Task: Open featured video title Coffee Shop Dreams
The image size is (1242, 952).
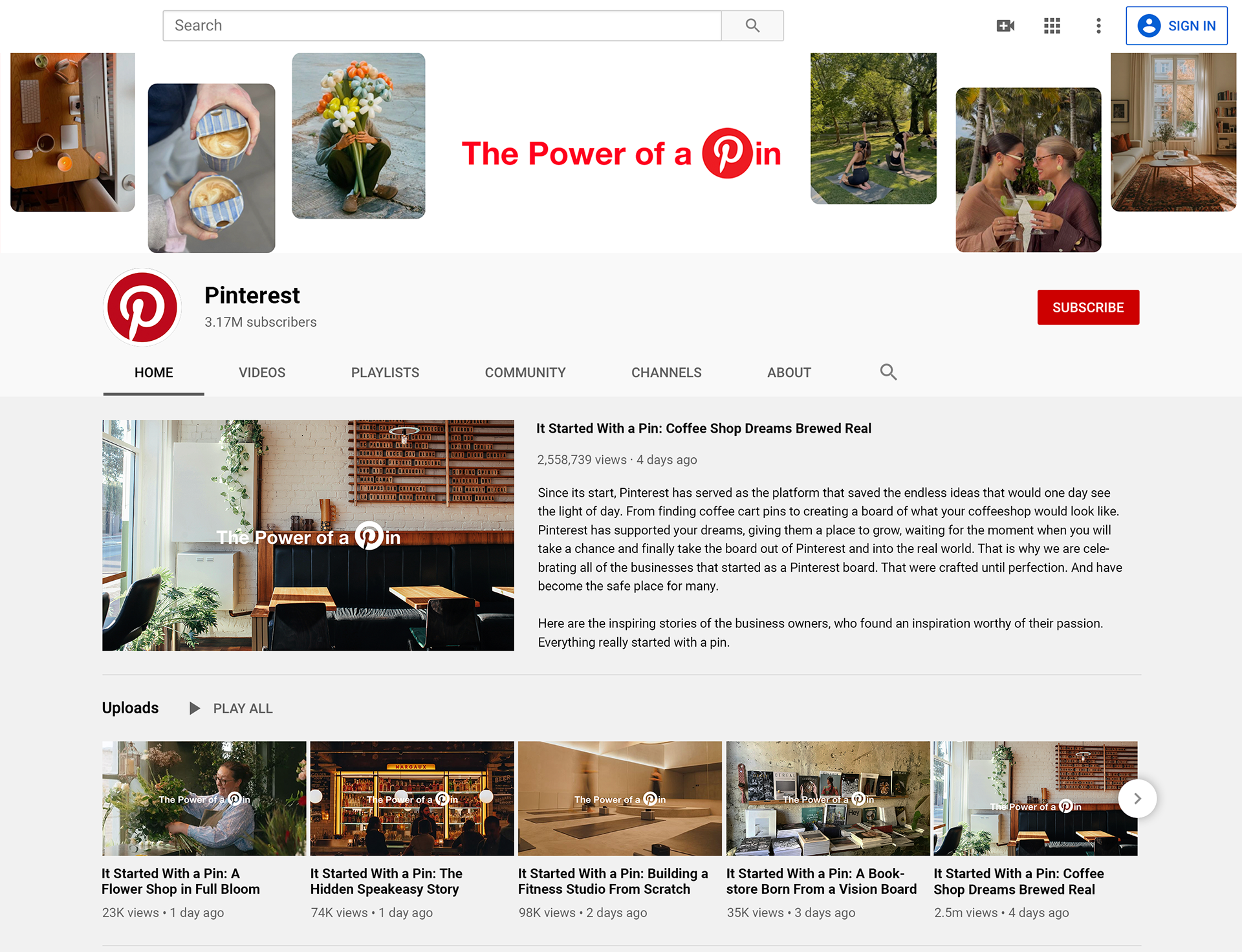Action: coord(703,428)
